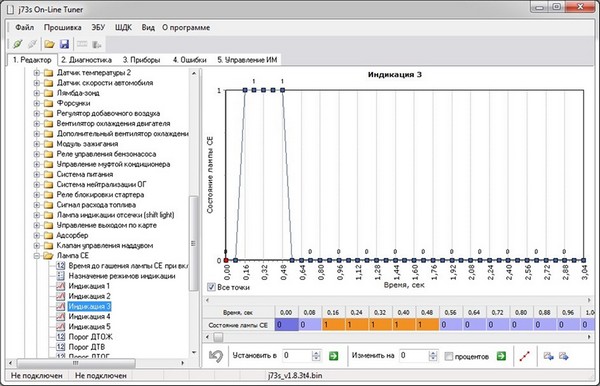Select the lamp state cell under 0,16
The image size is (600, 386).
tap(333, 325)
